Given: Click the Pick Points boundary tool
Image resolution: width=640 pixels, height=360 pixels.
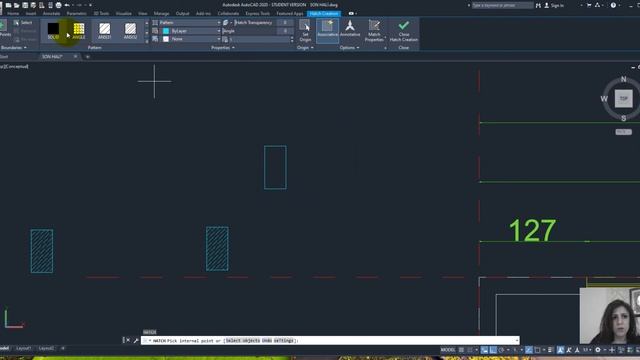Looking at the screenshot, I should tap(4, 29).
